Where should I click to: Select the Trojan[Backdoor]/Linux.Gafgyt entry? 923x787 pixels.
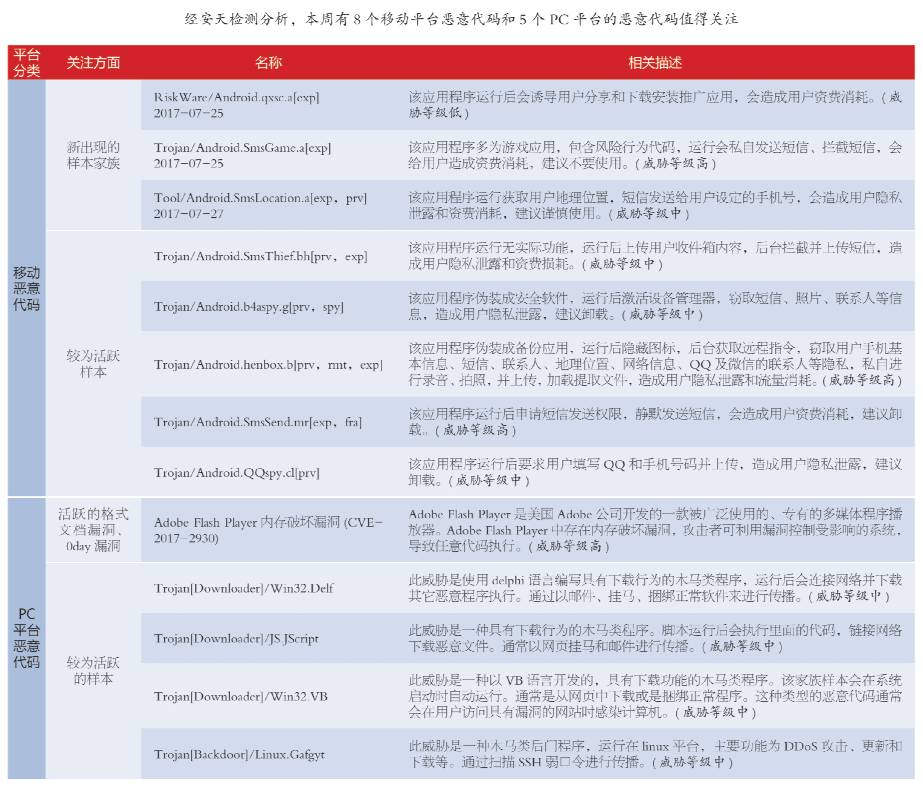[x=240, y=752]
